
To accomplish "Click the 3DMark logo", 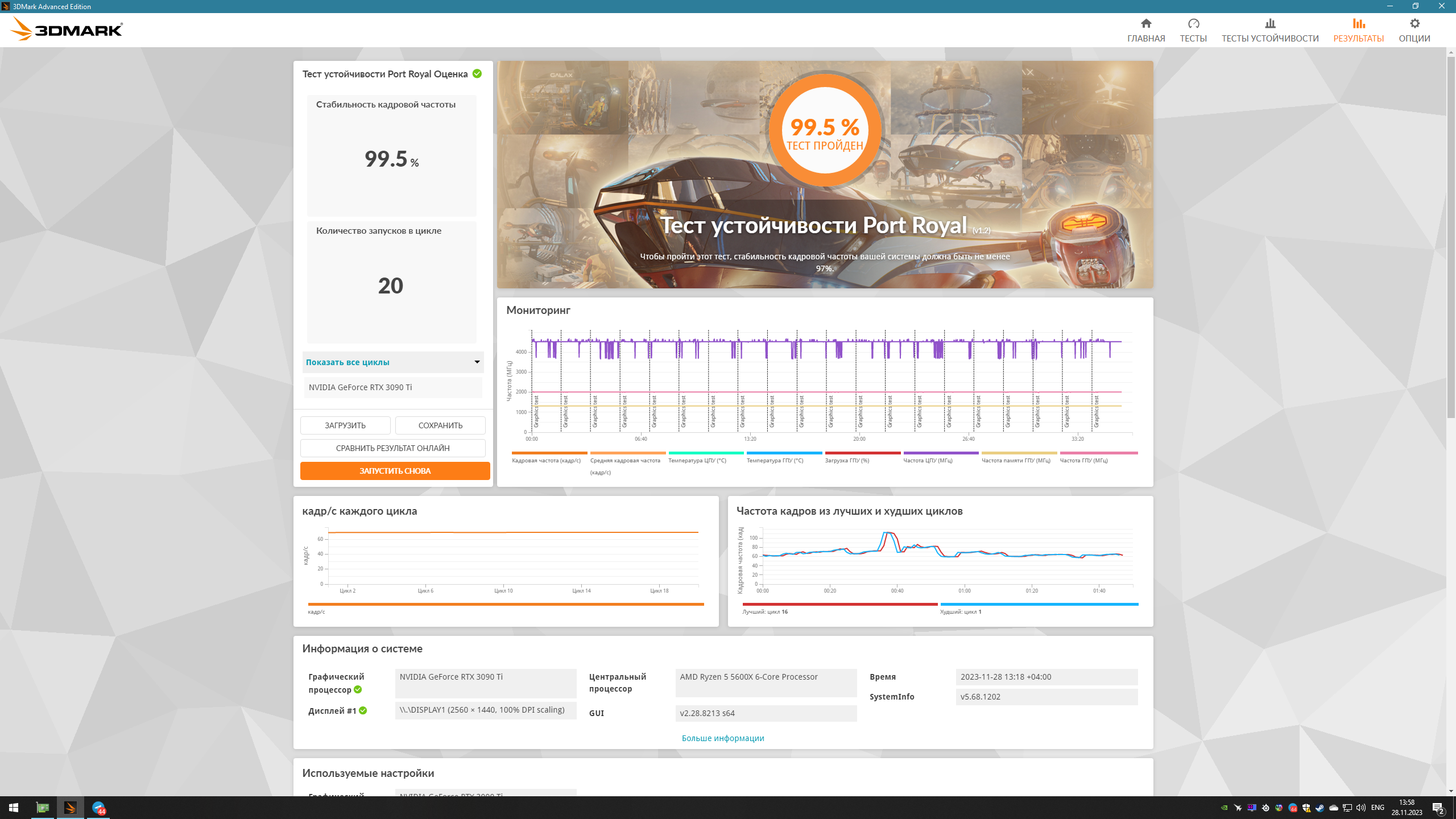I will pyautogui.click(x=67, y=29).
